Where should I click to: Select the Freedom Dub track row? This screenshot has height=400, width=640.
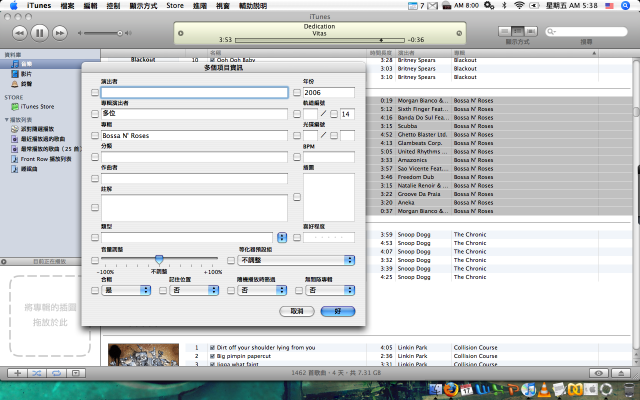[x=499, y=177]
